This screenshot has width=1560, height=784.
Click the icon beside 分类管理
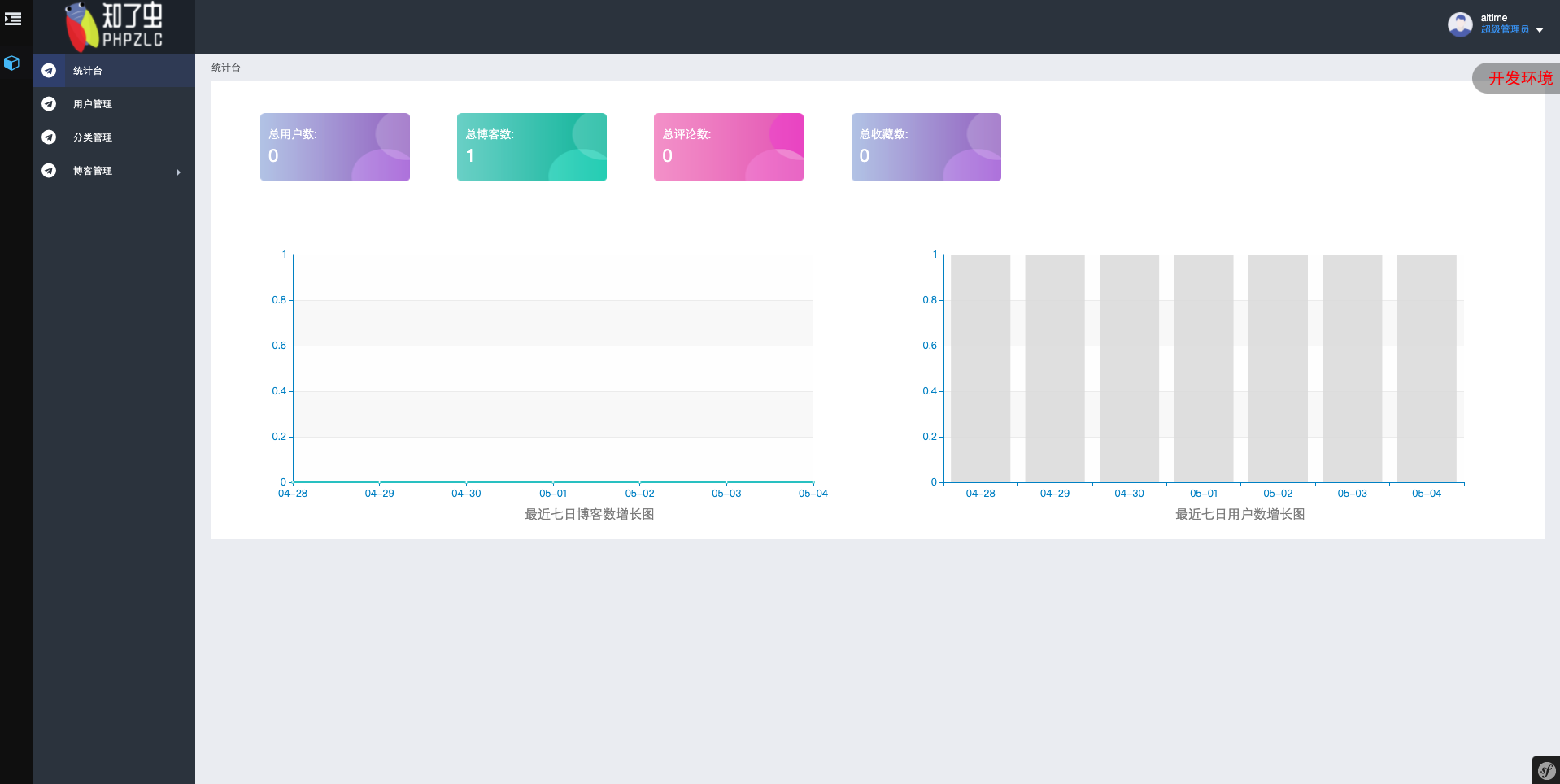(x=49, y=137)
